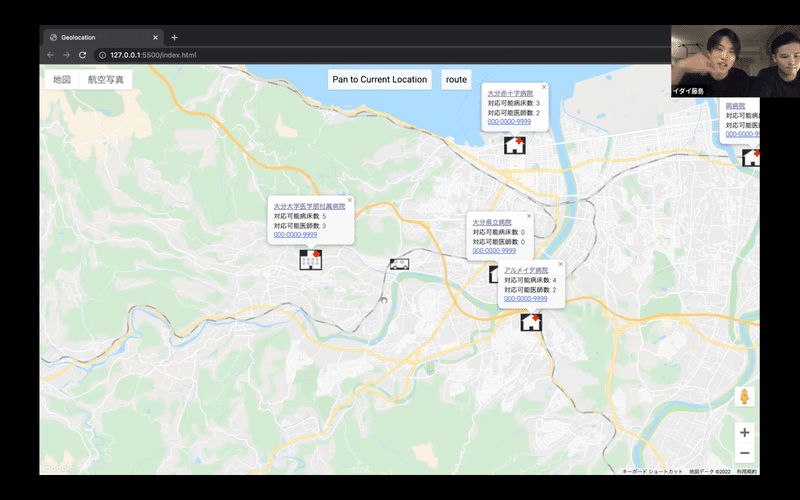Viewport: 800px width, 500px height.
Task: Switch map to 地図 view
Action: click(62, 80)
